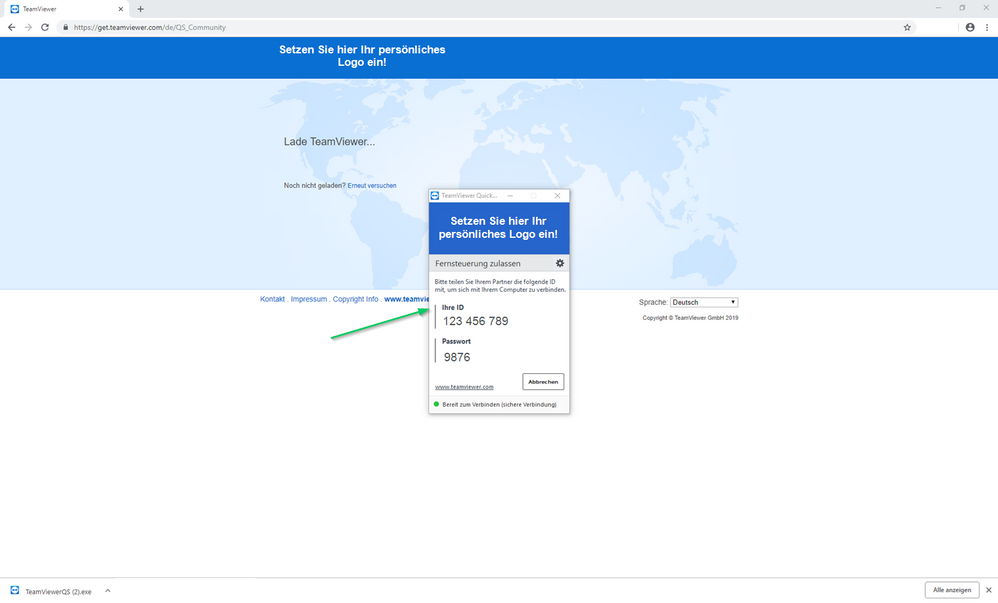Click the padlock site security icon

click(65, 27)
